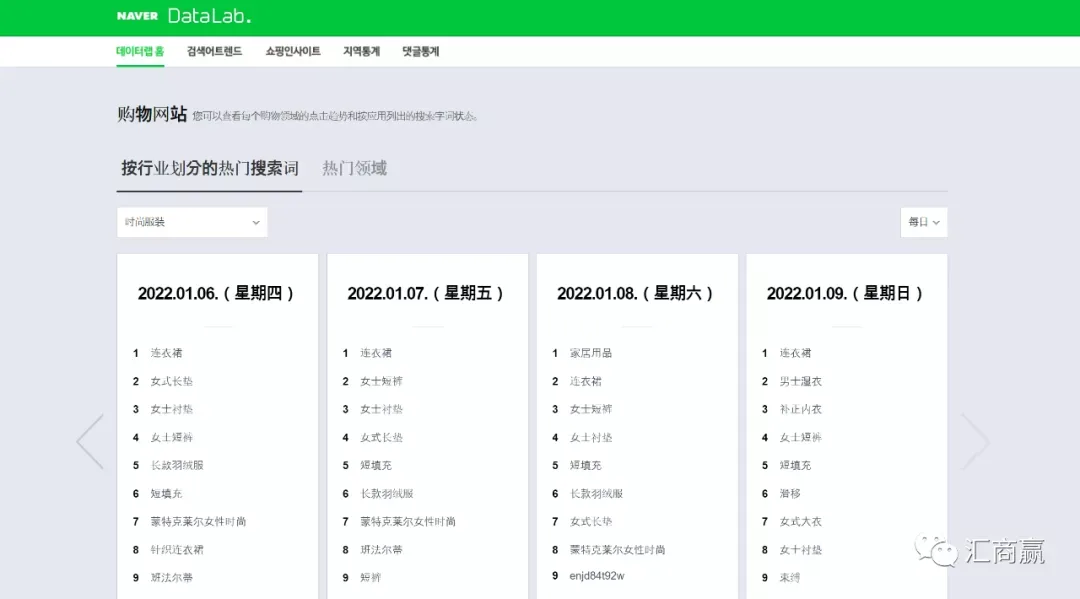Open the 댓글통계 menu
Viewport: 1080px width, 599px height.
tap(421, 52)
